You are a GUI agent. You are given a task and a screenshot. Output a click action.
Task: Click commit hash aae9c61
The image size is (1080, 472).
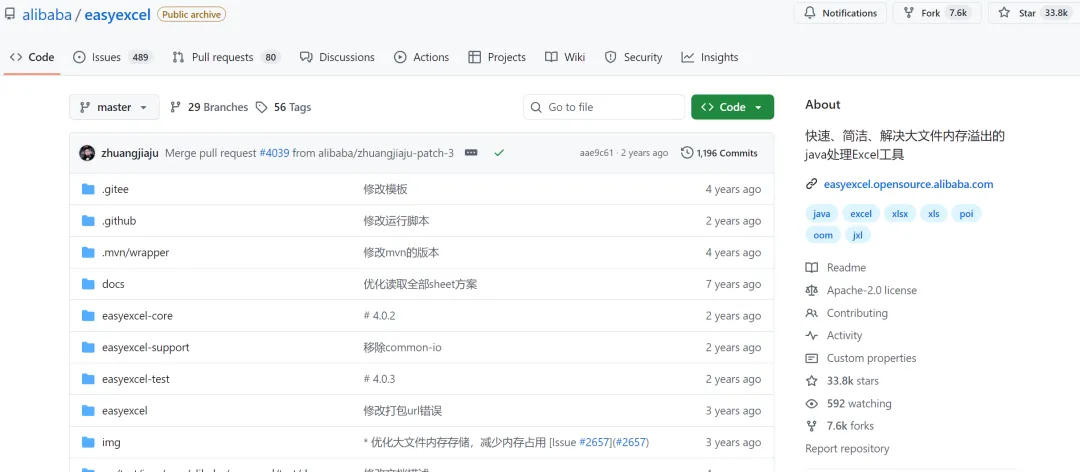point(596,153)
